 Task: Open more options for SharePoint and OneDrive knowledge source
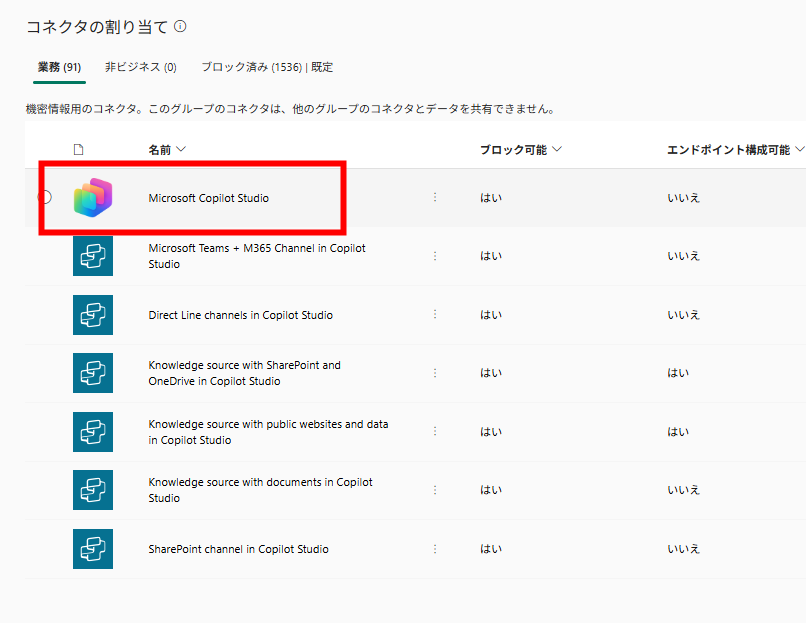pos(435,373)
